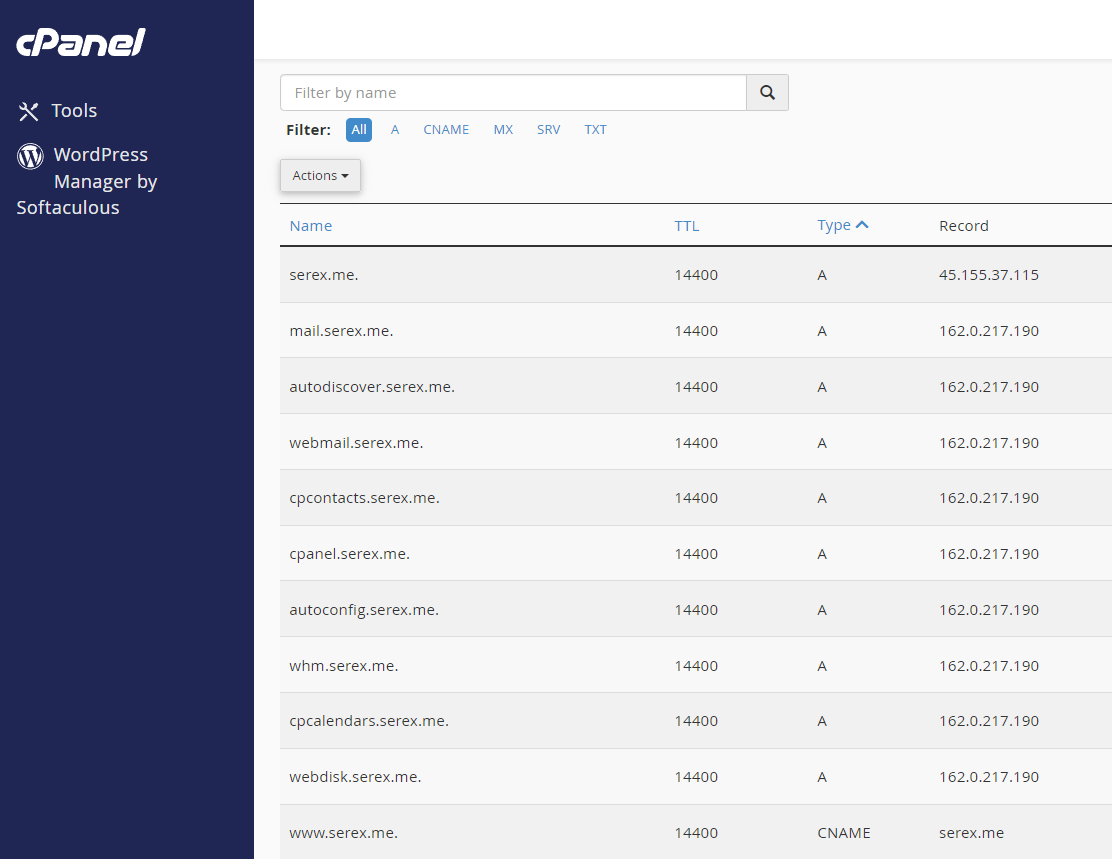Select the mail.serex.me. record name
The image size is (1112, 859).
click(x=341, y=331)
